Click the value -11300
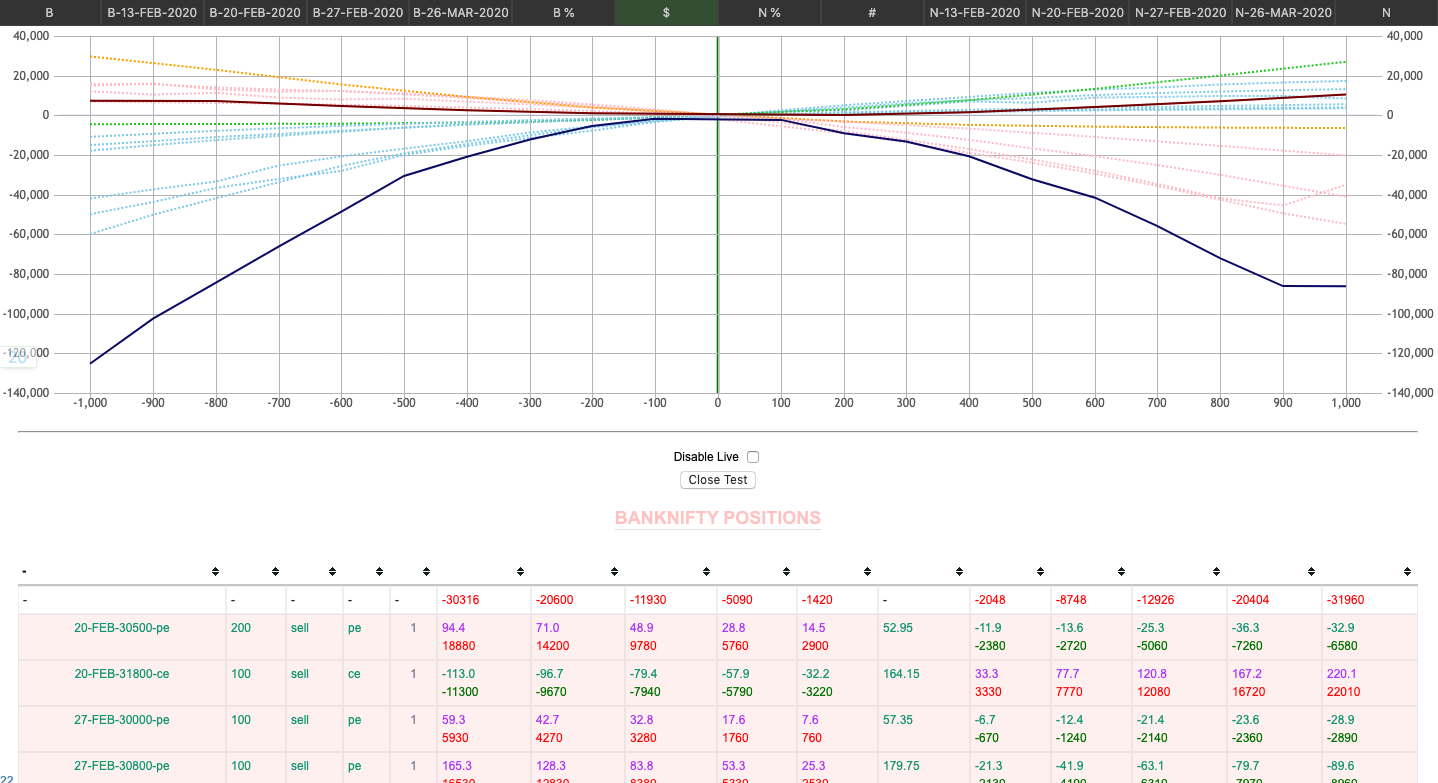Screen dimensions: 1438x783 [460, 692]
